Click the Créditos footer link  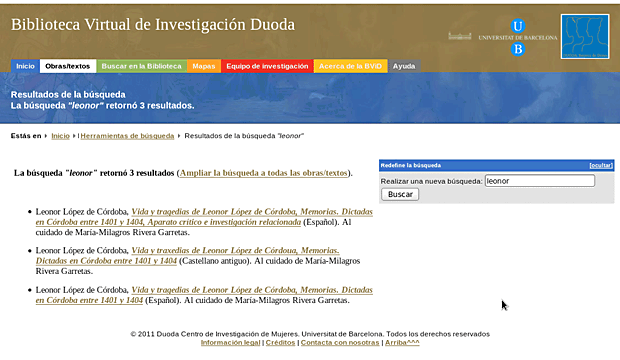coord(280,342)
